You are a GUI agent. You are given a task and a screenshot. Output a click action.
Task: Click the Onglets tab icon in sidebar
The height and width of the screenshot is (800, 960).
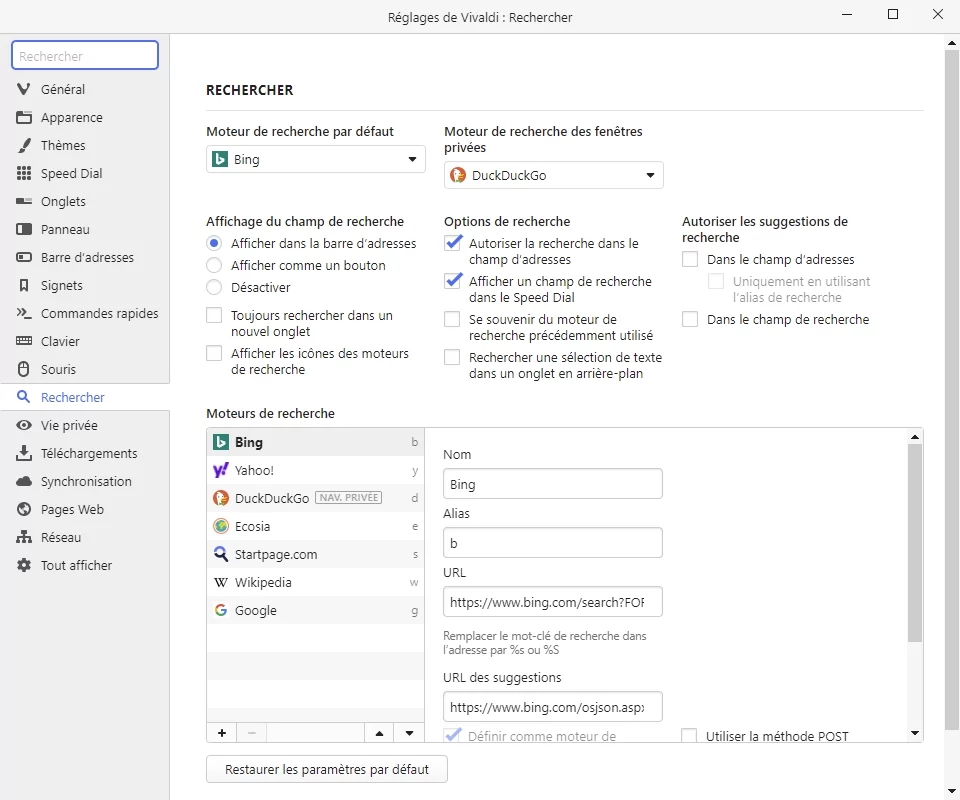[23, 201]
